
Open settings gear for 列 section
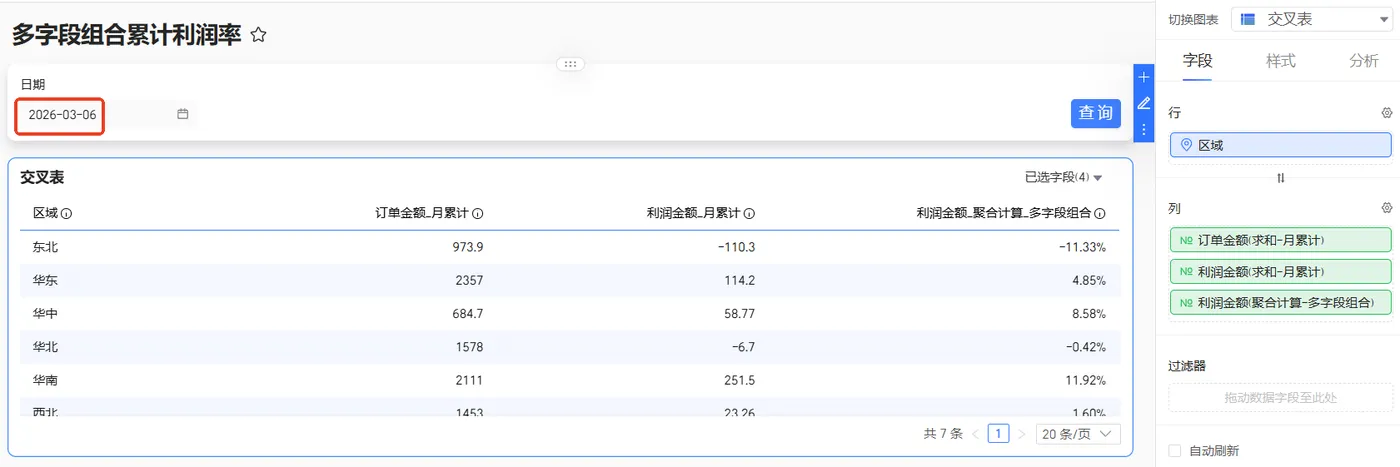pos(1386,208)
